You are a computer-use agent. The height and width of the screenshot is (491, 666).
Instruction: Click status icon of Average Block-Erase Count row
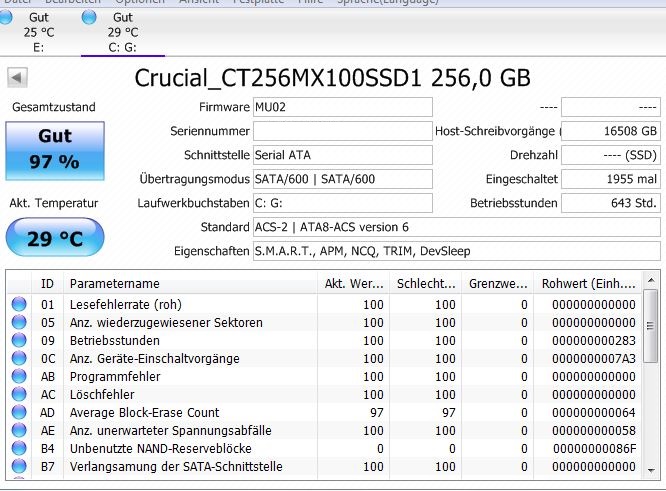[19, 412]
